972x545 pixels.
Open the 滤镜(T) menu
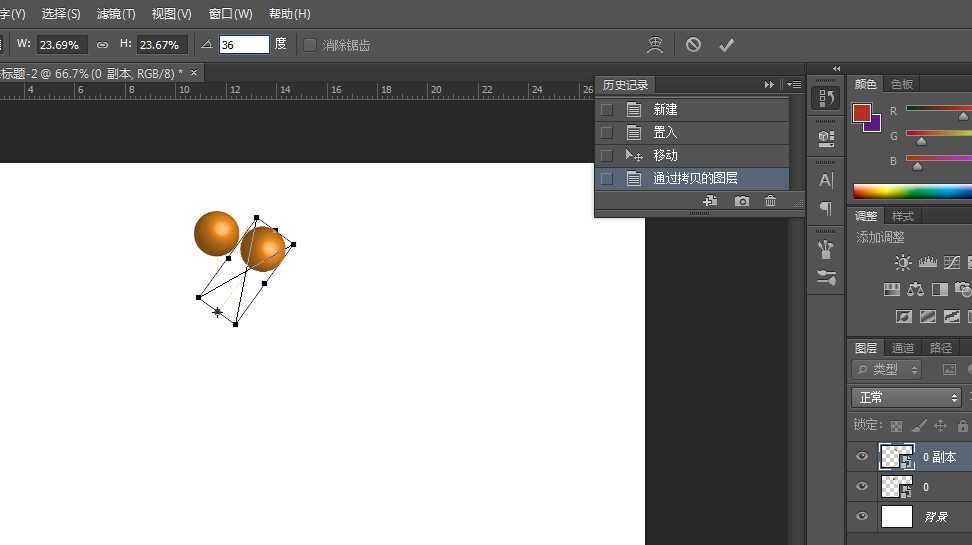116,14
